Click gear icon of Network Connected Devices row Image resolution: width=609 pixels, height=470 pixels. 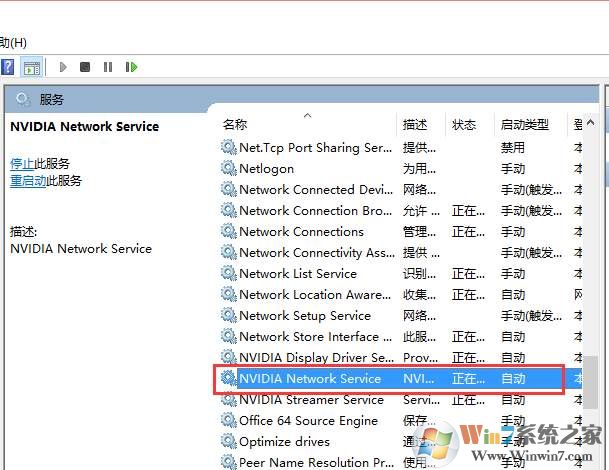point(228,189)
